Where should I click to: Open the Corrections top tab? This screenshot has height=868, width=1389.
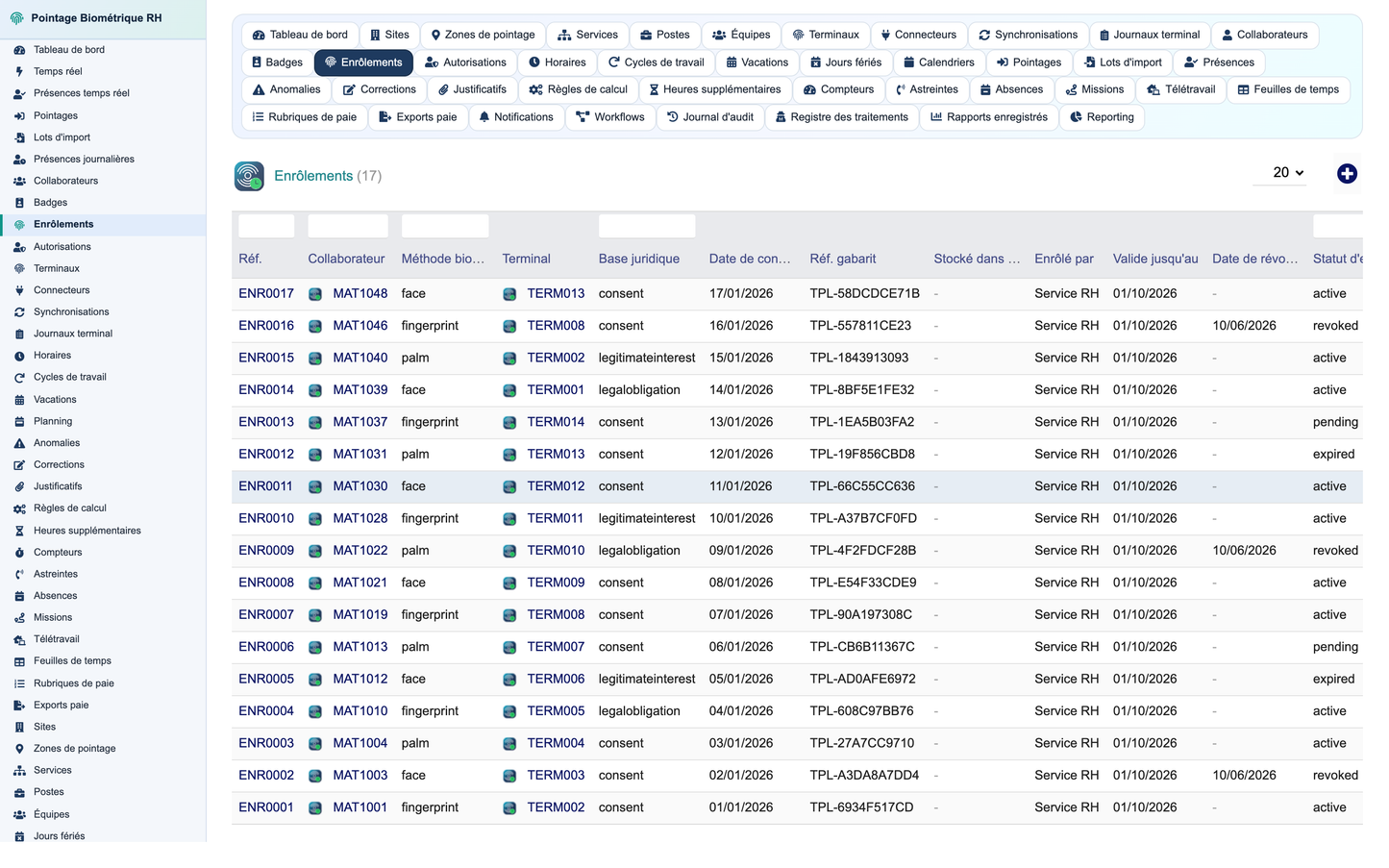coord(380,89)
